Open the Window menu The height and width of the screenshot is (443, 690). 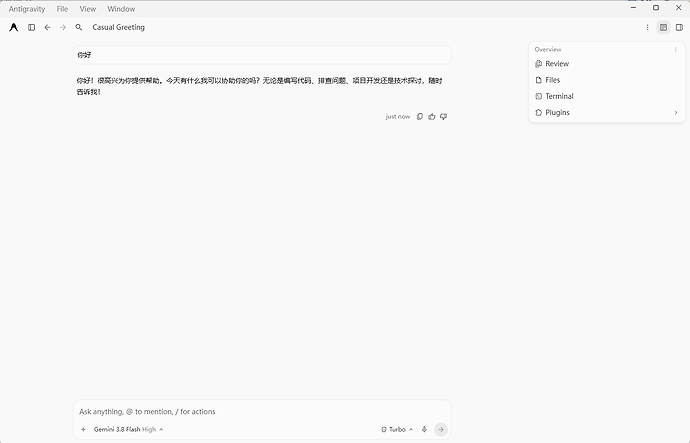coord(121,9)
